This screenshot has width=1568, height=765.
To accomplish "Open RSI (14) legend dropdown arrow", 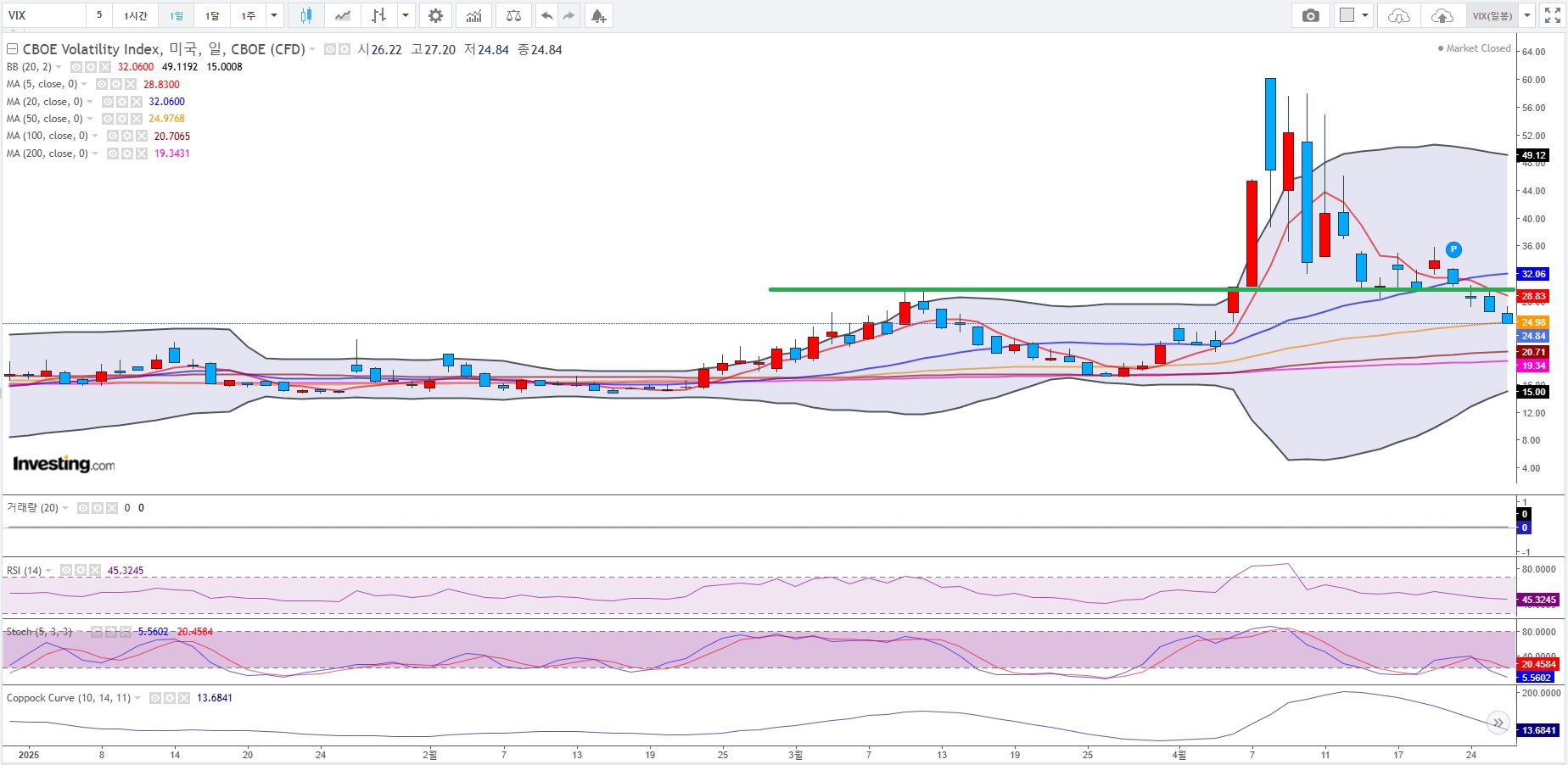I will [48, 570].
